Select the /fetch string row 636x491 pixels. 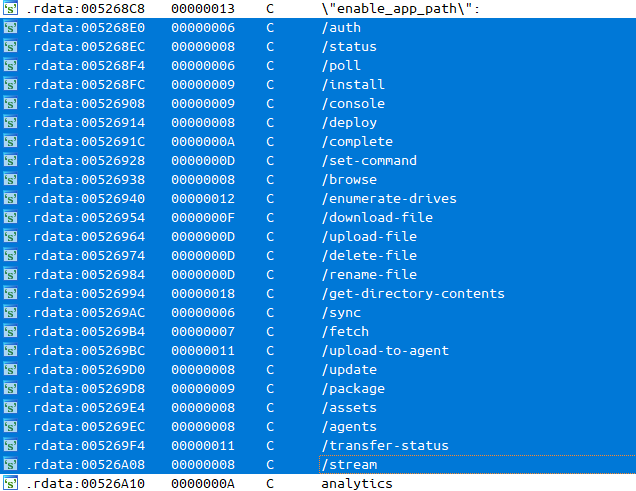click(x=345, y=332)
